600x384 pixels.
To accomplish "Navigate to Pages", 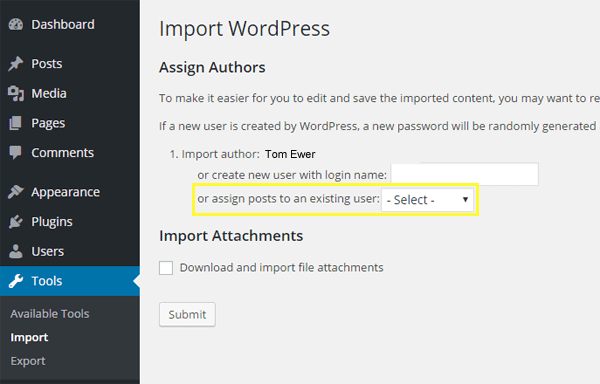I will point(48,123).
